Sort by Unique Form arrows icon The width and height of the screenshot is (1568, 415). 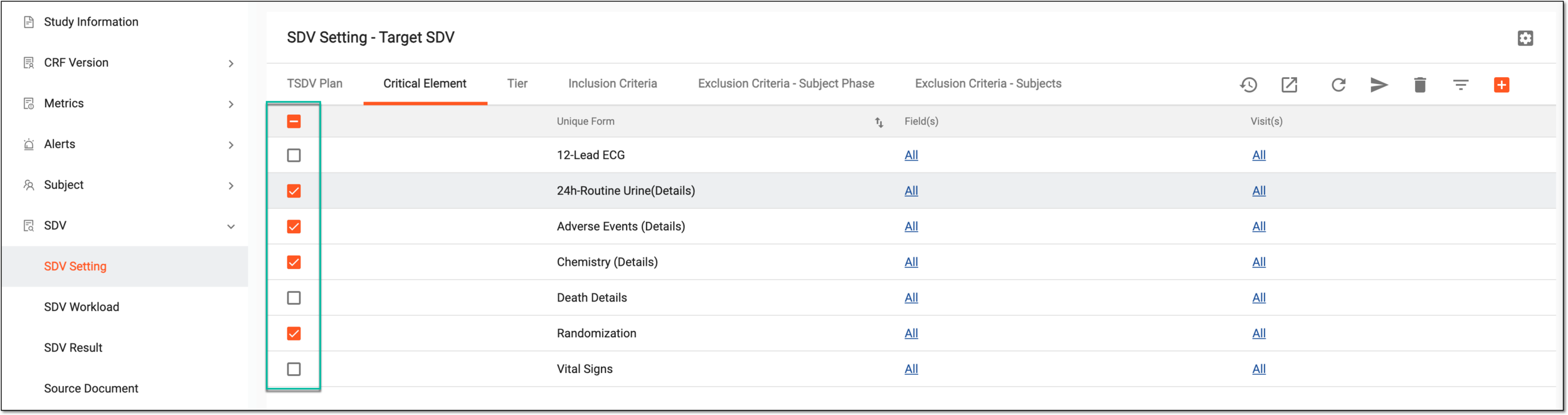(x=879, y=122)
